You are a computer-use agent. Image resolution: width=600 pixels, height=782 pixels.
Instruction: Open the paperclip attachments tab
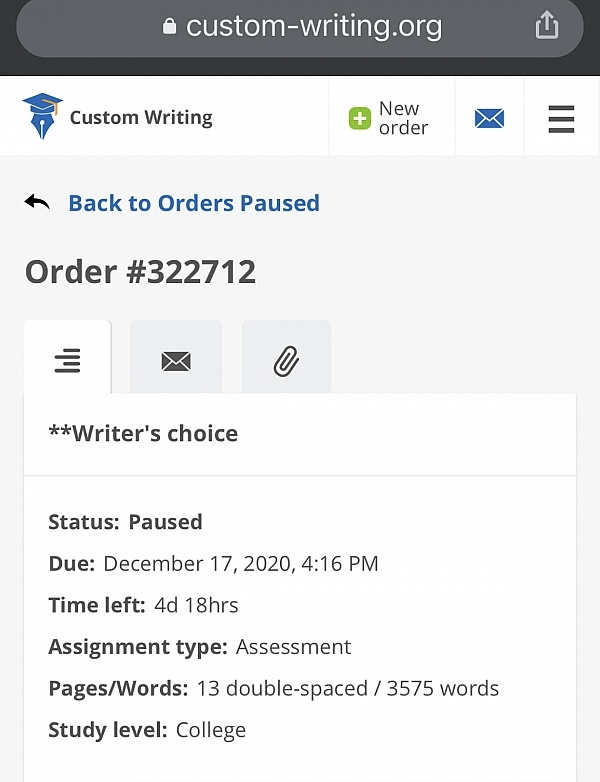tap(286, 360)
